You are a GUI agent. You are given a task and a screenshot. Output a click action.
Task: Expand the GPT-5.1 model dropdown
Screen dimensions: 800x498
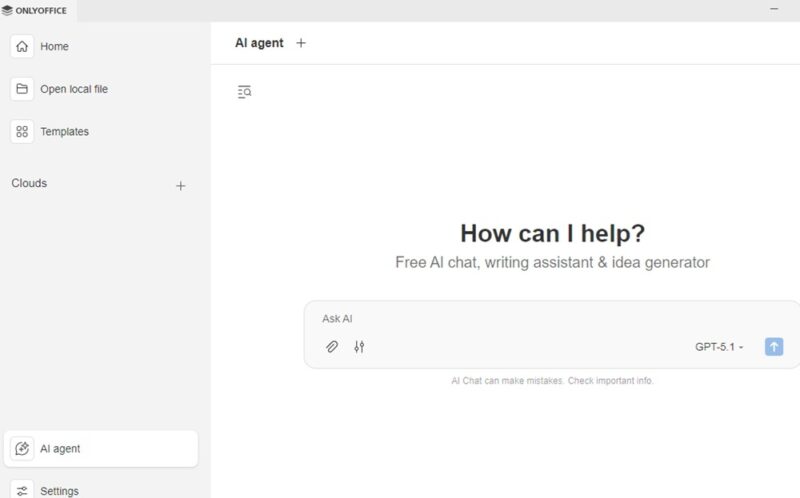(x=719, y=347)
